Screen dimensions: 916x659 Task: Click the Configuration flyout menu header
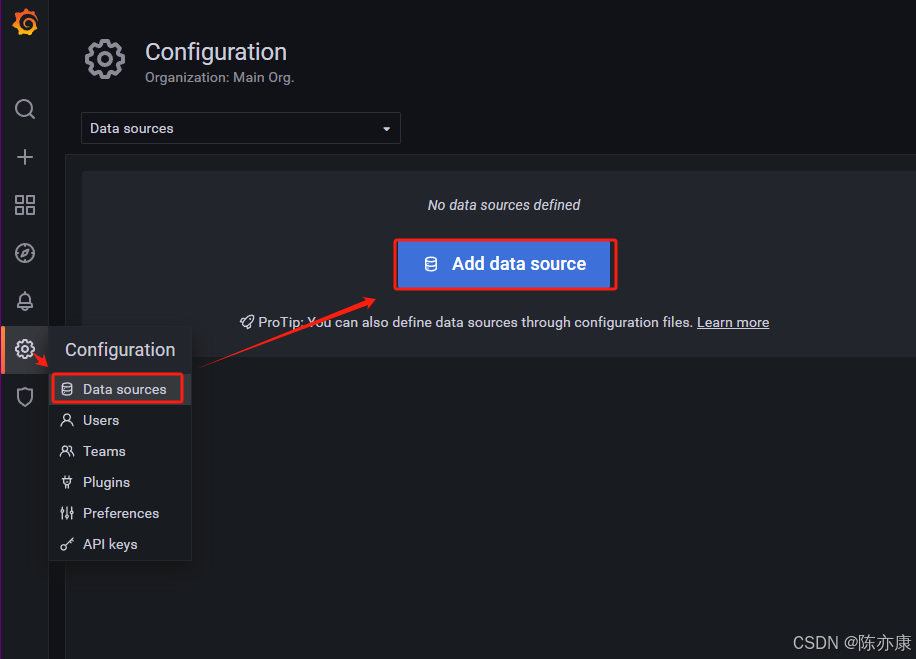tap(120, 349)
